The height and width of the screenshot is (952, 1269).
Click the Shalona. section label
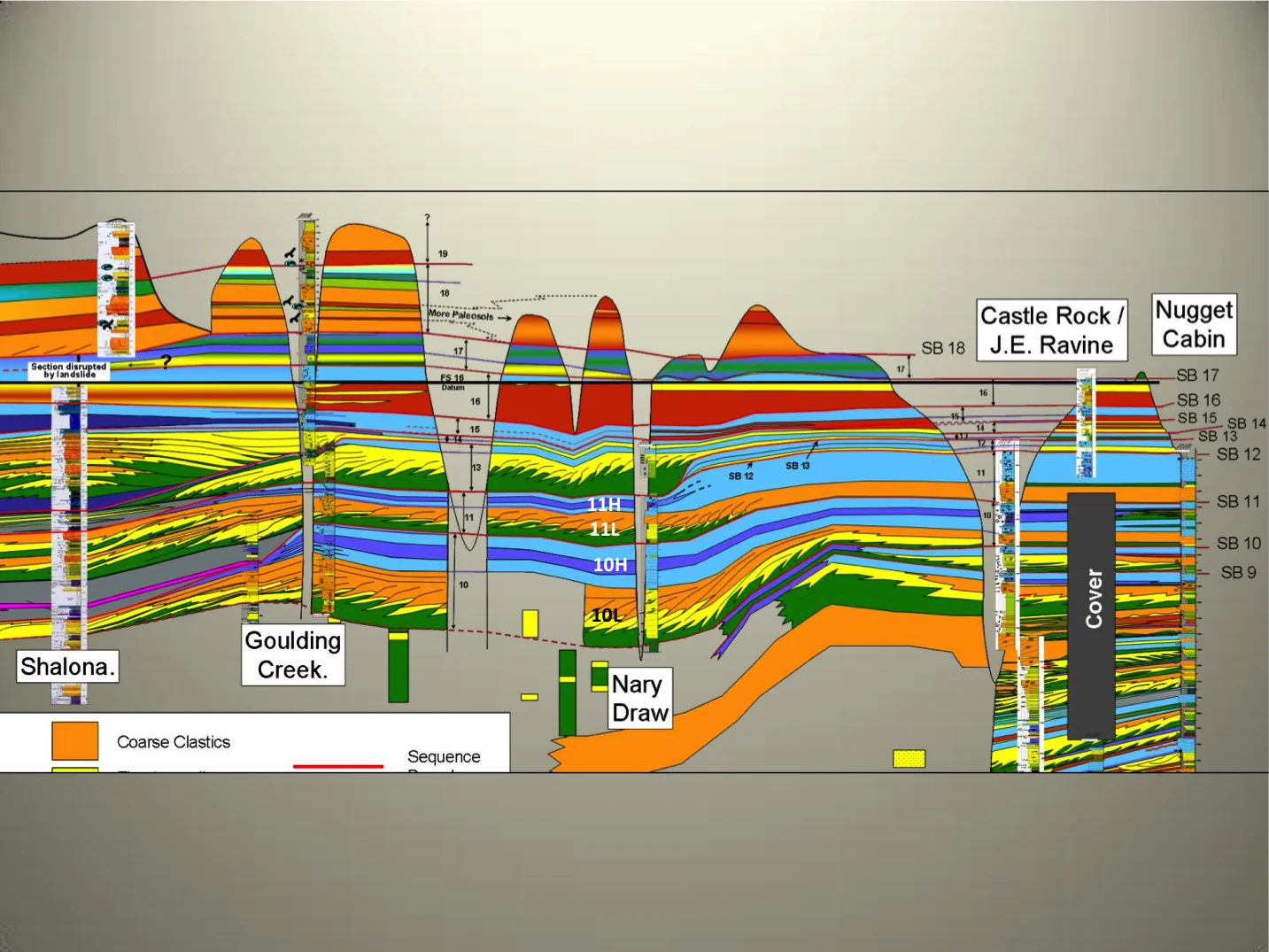tap(67, 666)
